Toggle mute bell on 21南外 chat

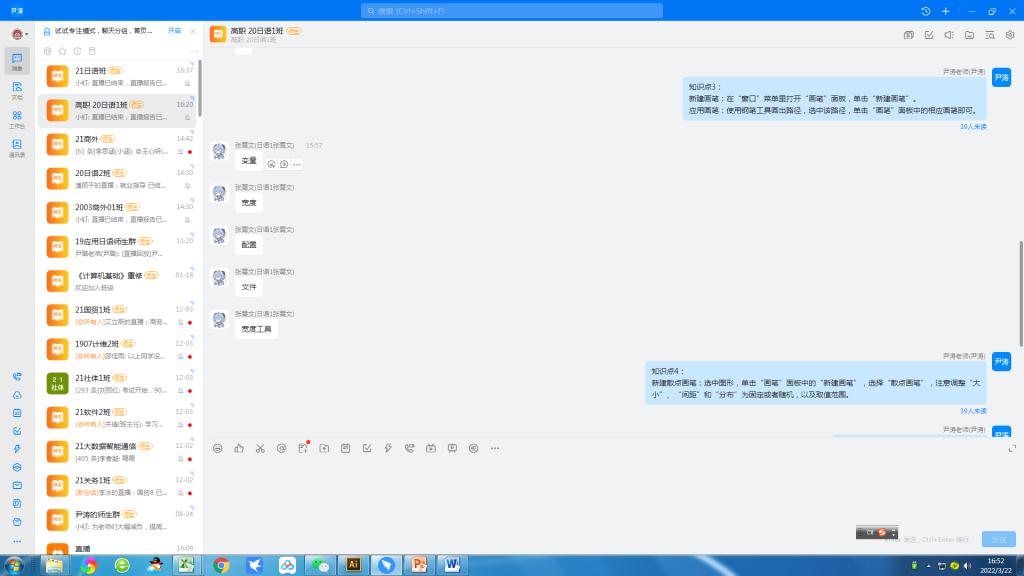point(180,152)
